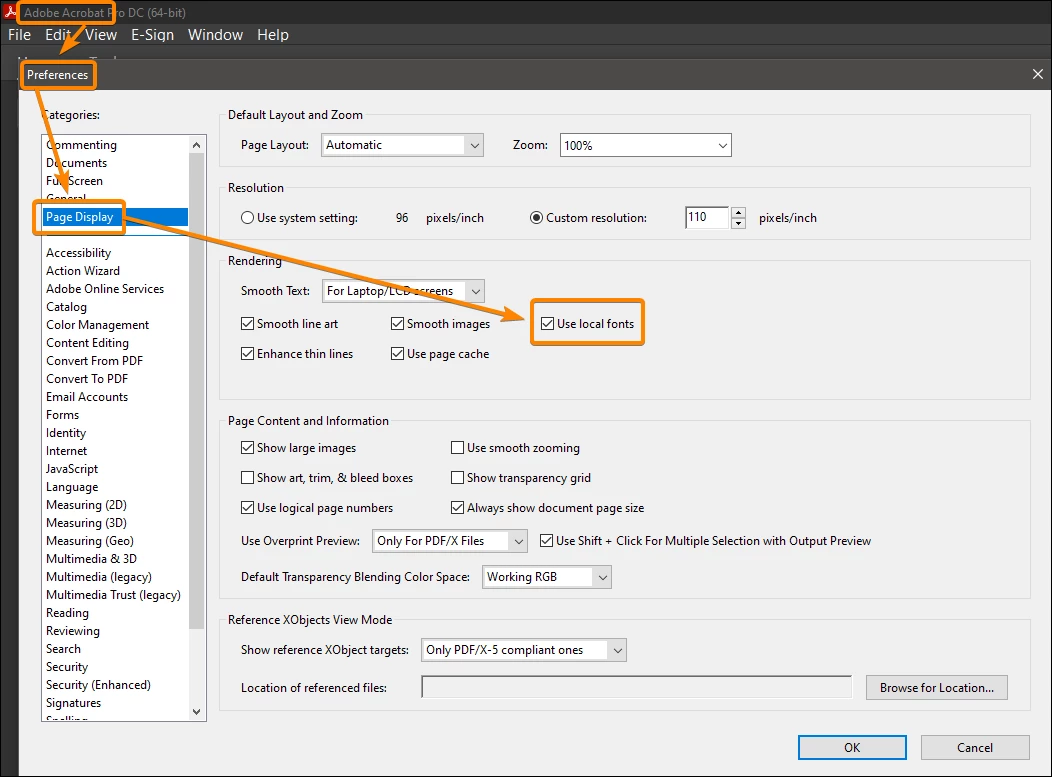Click the Cancel button
The width and height of the screenshot is (1052, 777).
click(975, 747)
